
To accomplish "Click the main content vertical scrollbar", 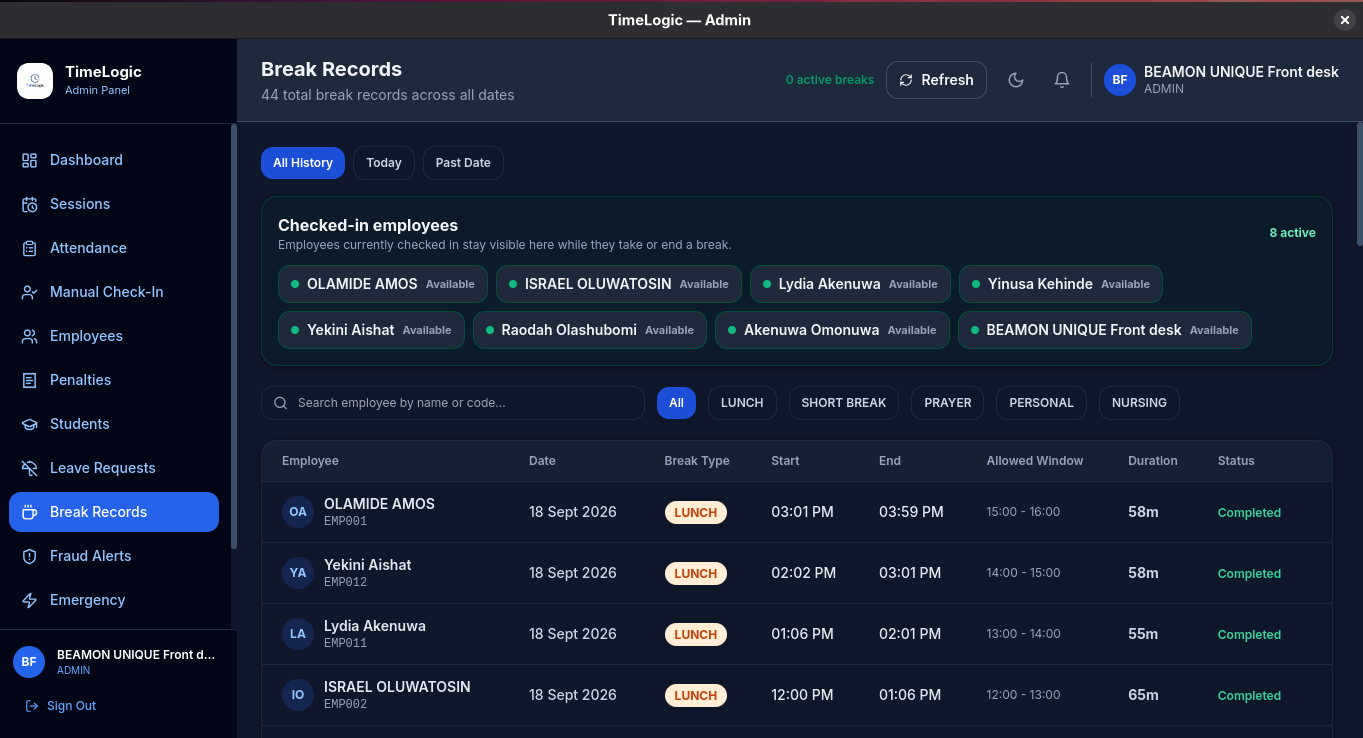I will tap(1359, 185).
